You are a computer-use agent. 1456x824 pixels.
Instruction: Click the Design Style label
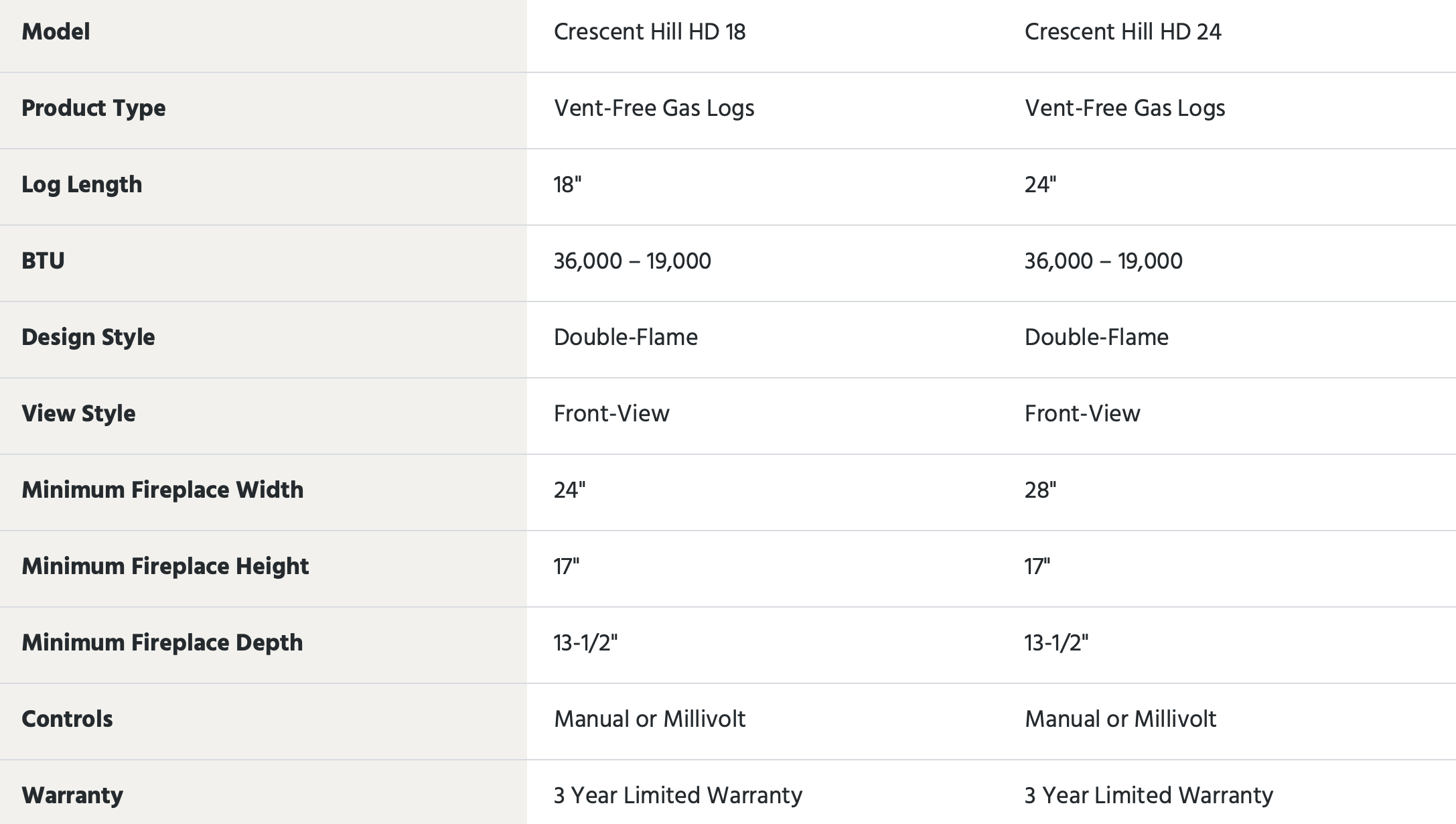click(88, 337)
